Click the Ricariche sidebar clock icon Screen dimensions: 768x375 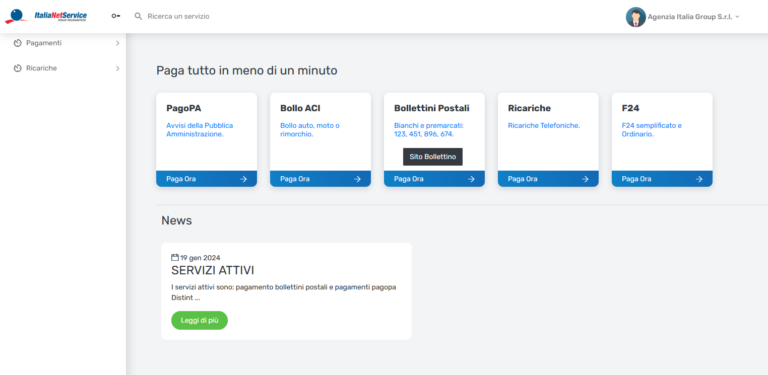pyautogui.click(x=18, y=68)
